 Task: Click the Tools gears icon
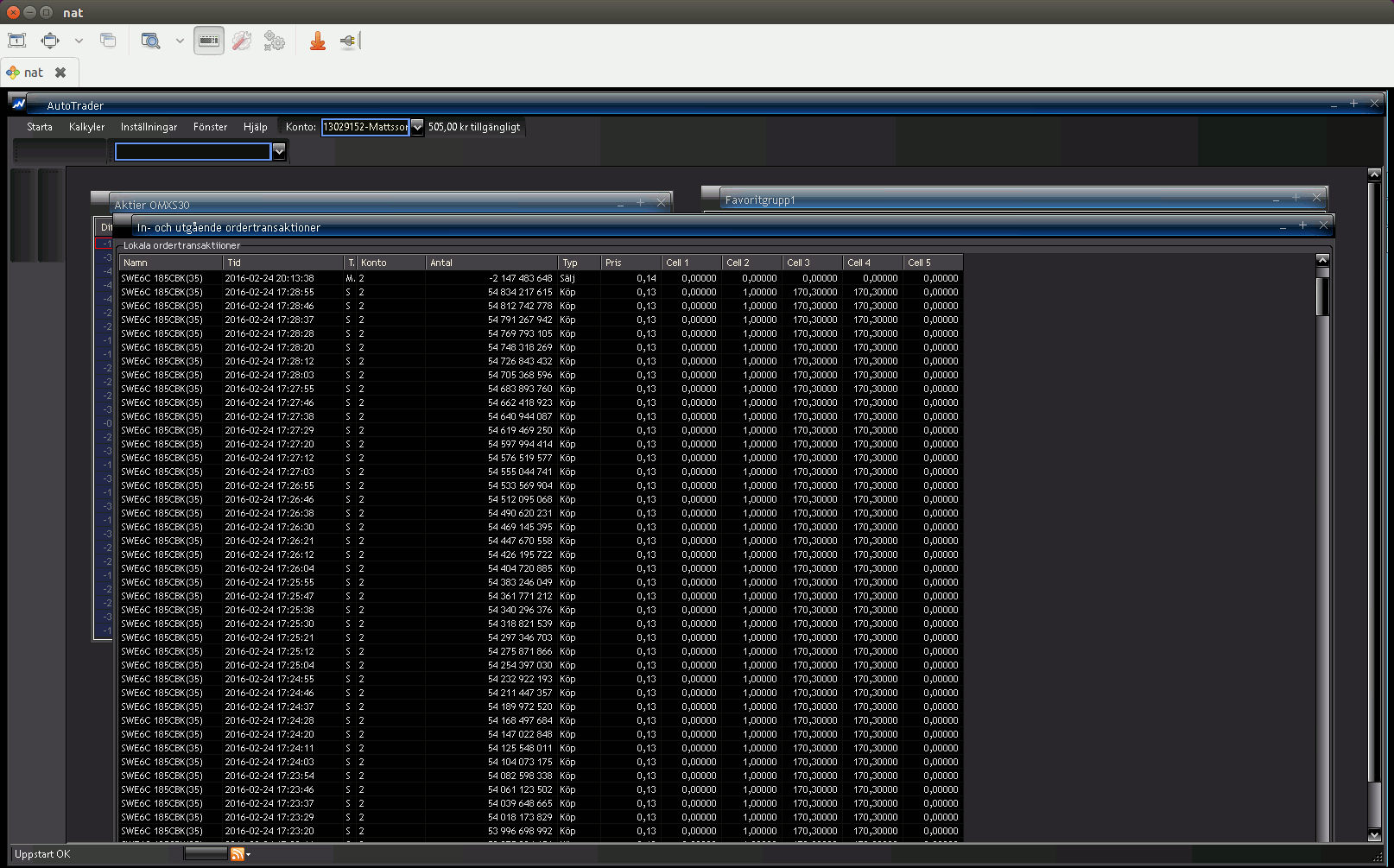[275, 41]
